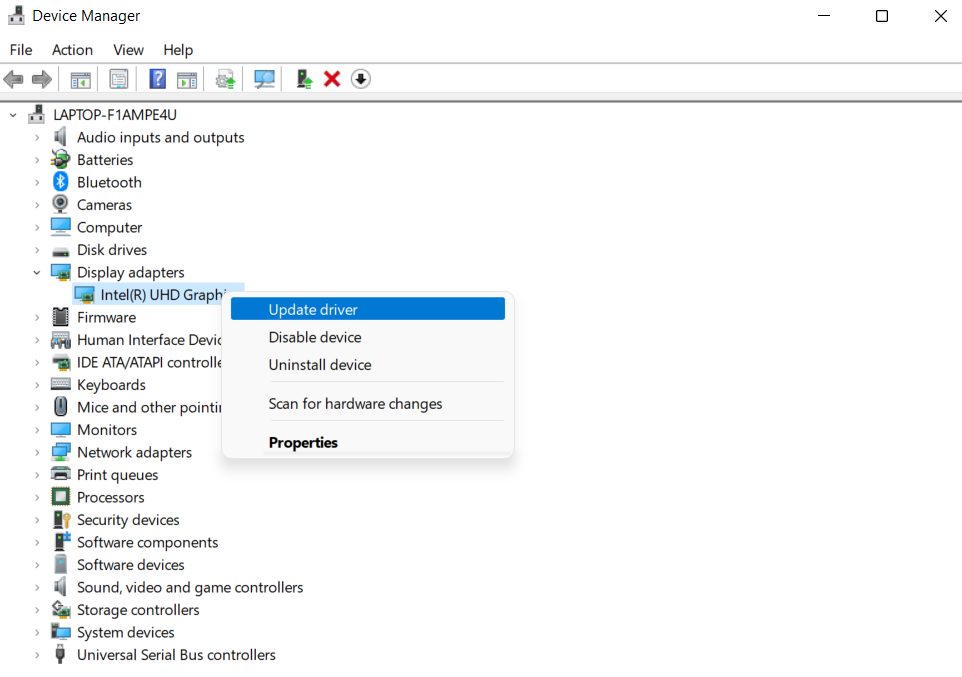Image resolution: width=962 pixels, height=677 pixels.
Task: Expand the Software components chevron
Action: [x=37, y=543]
